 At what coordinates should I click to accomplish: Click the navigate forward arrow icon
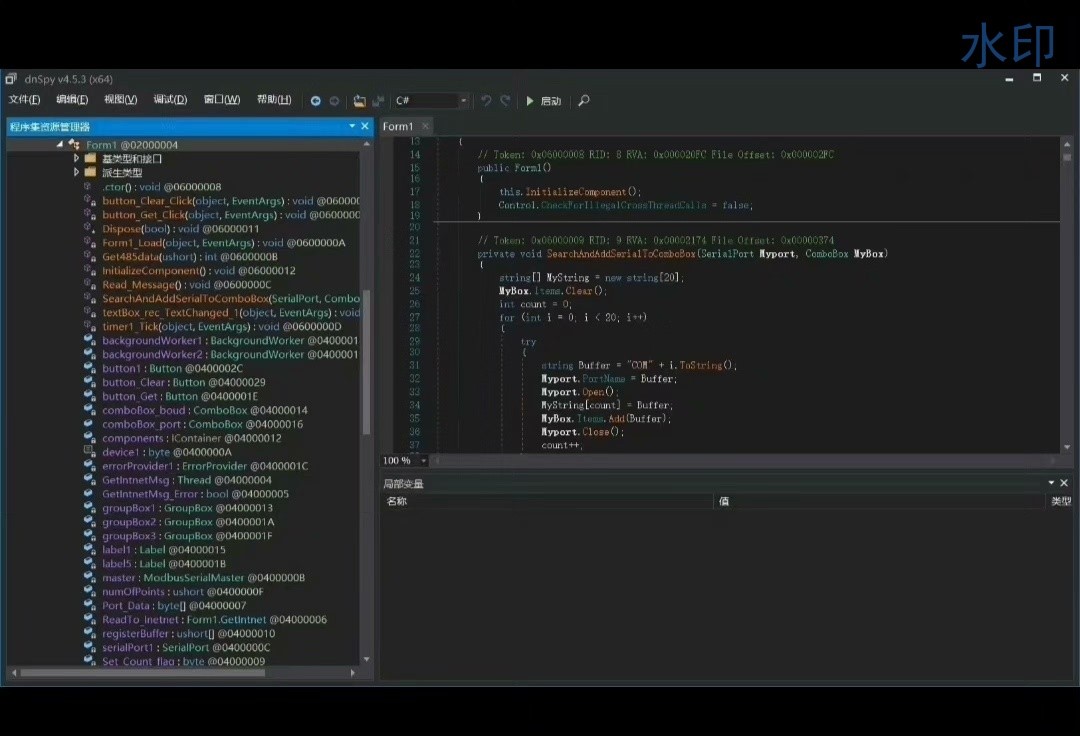(334, 101)
